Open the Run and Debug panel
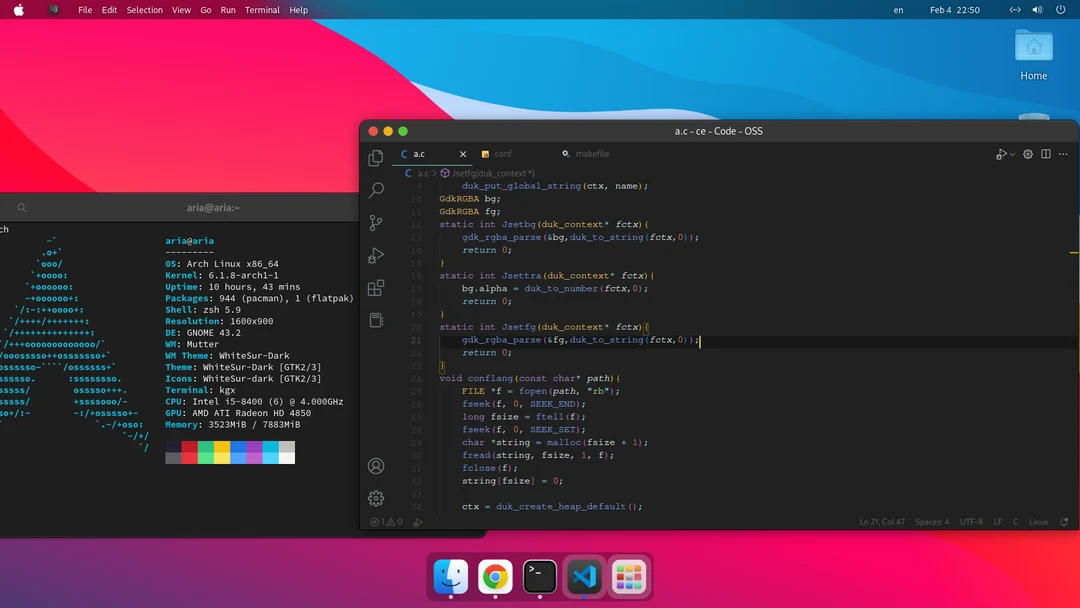Screen dimensions: 1080x608 click(x=376, y=256)
